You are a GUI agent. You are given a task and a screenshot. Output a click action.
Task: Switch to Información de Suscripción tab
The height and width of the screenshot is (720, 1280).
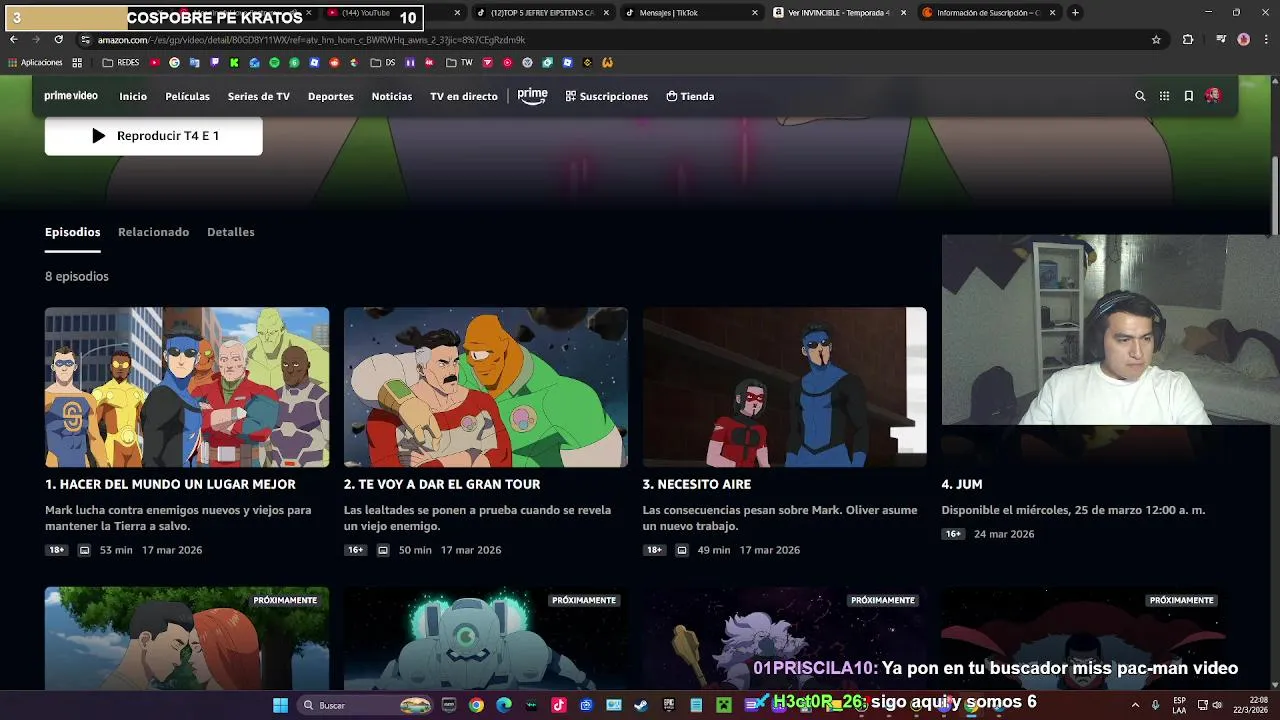(988, 13)
